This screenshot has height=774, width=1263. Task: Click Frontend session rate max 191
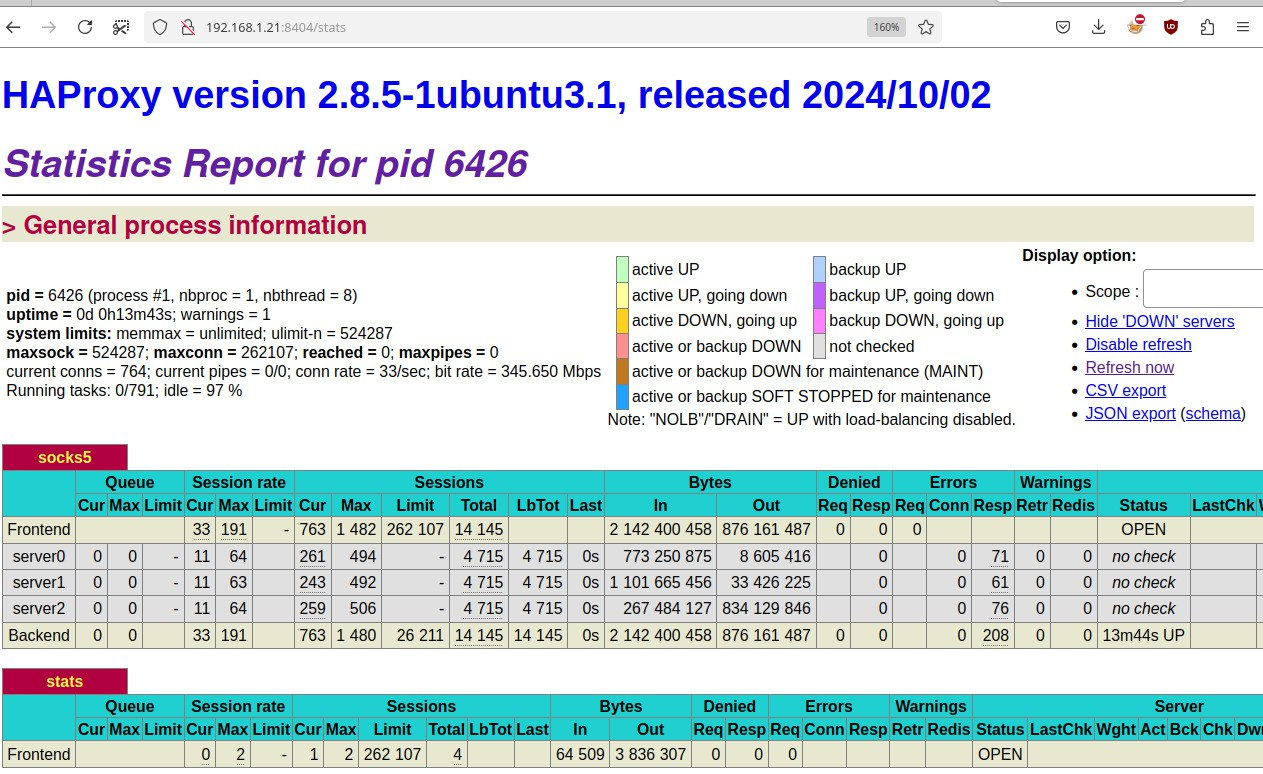tap(233, 529)
